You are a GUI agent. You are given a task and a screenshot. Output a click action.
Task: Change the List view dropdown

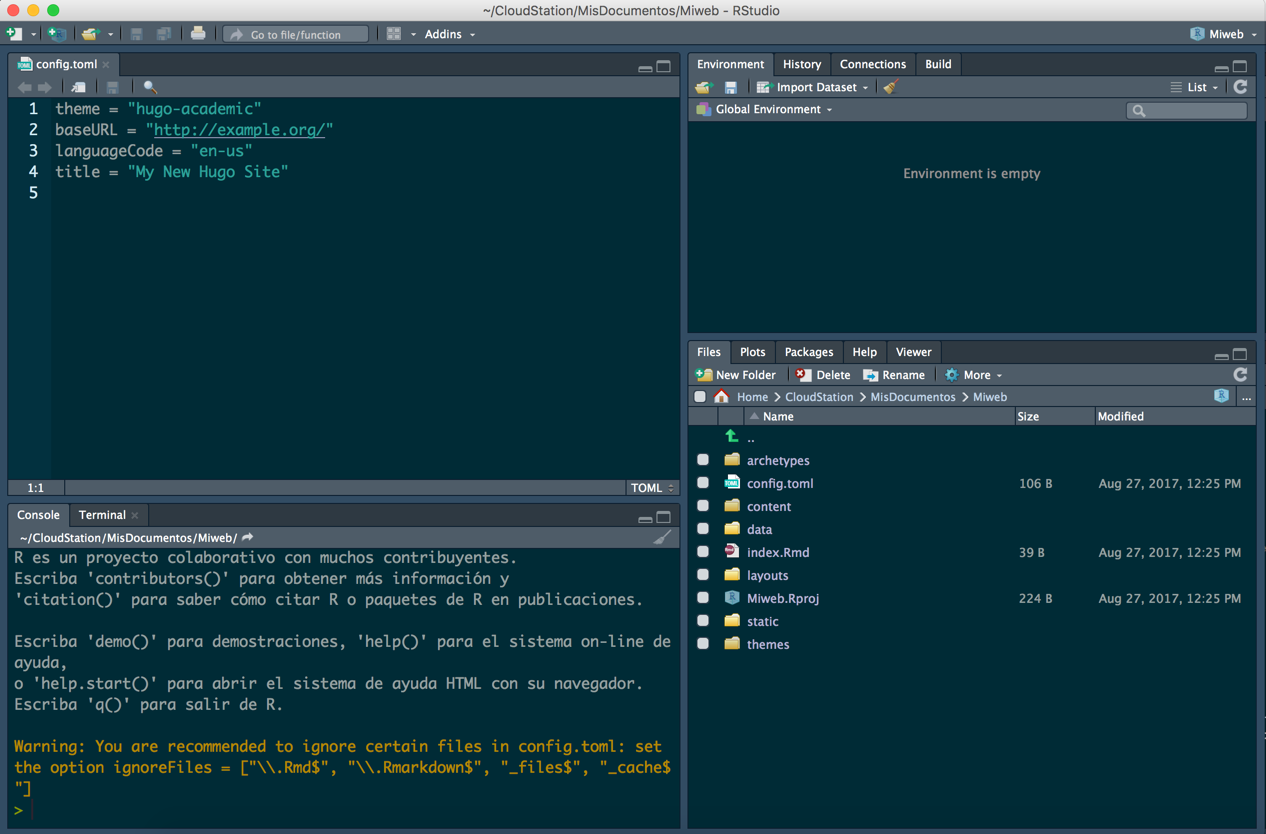1194,87
